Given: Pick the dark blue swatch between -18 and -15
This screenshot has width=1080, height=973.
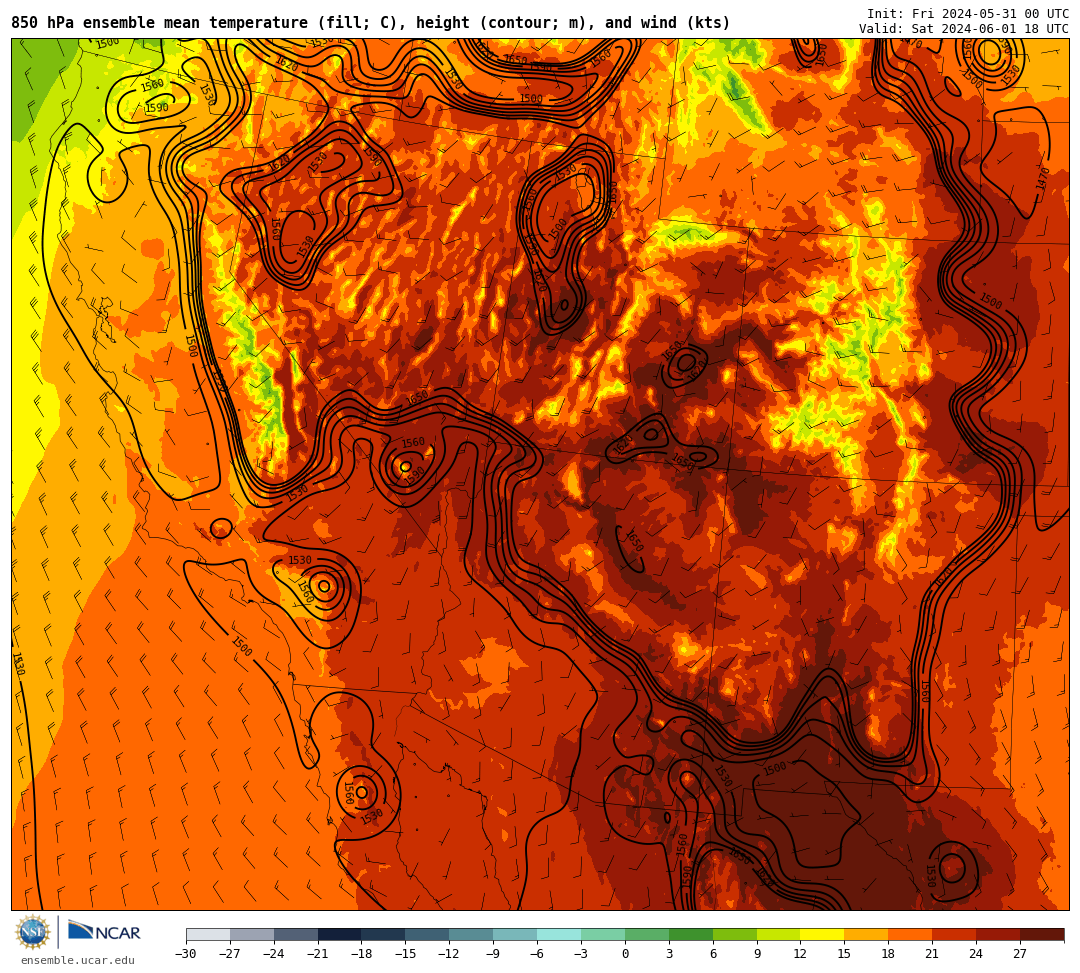Looking at the screenshot, I should click(x=384, y=934).
